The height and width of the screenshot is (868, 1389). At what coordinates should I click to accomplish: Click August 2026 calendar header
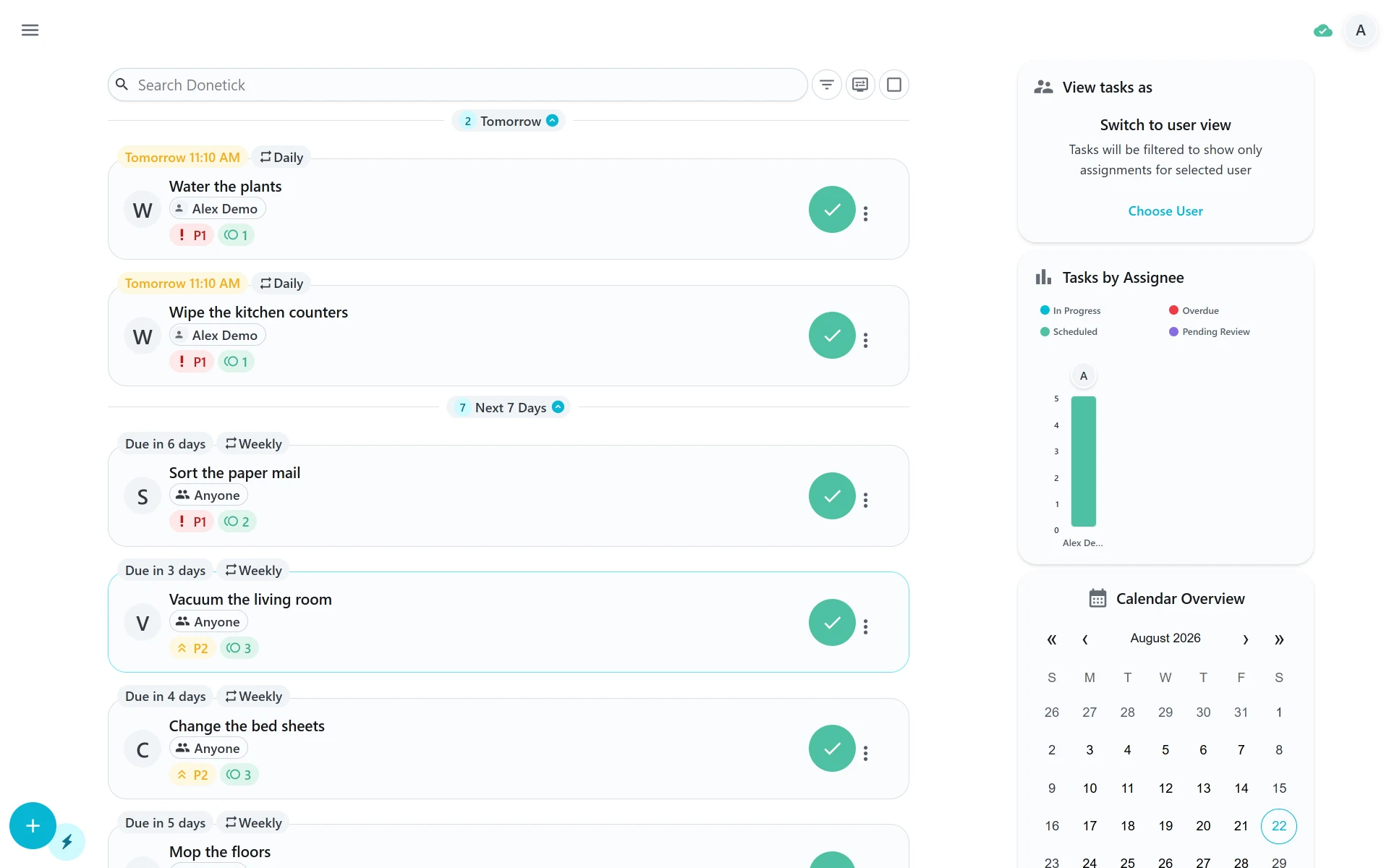click(1165, 638)
